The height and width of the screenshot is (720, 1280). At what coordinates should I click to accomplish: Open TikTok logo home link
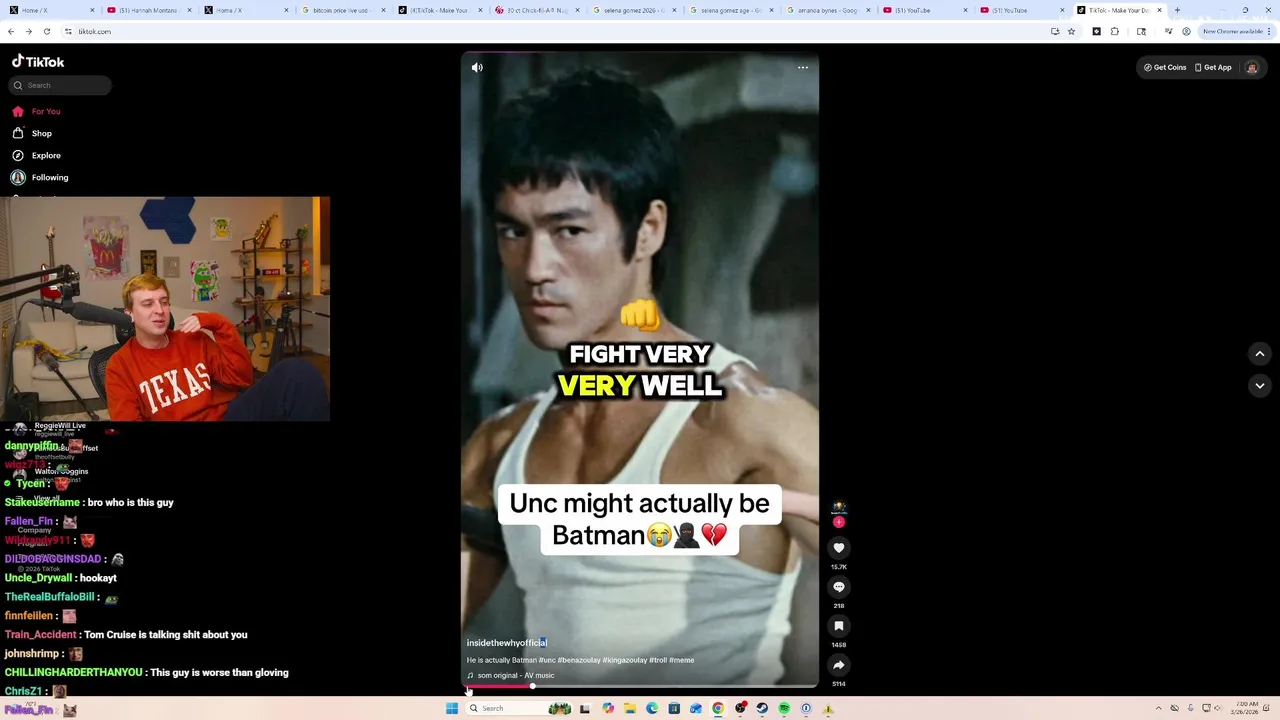point(38,61)
